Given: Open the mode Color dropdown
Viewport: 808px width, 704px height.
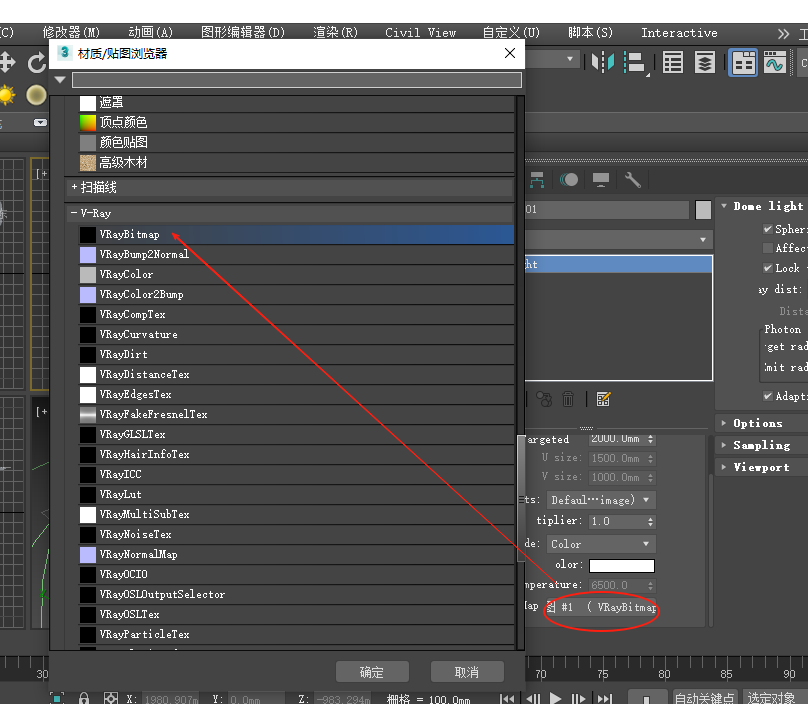Looking at the screenshot, I should (x=601, y=544).
